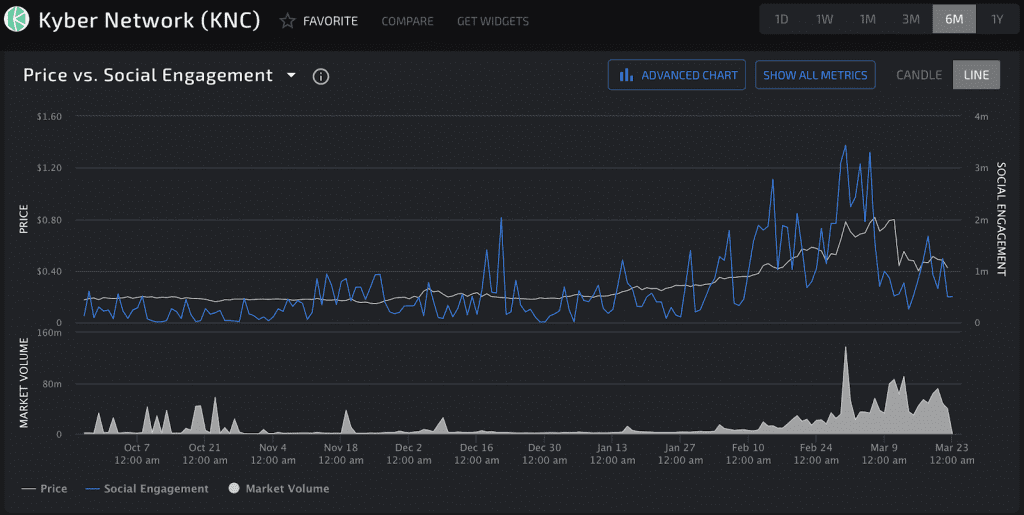Expand the Price vs. Social Engagement dropdown arrow

[x=291, y=76]
